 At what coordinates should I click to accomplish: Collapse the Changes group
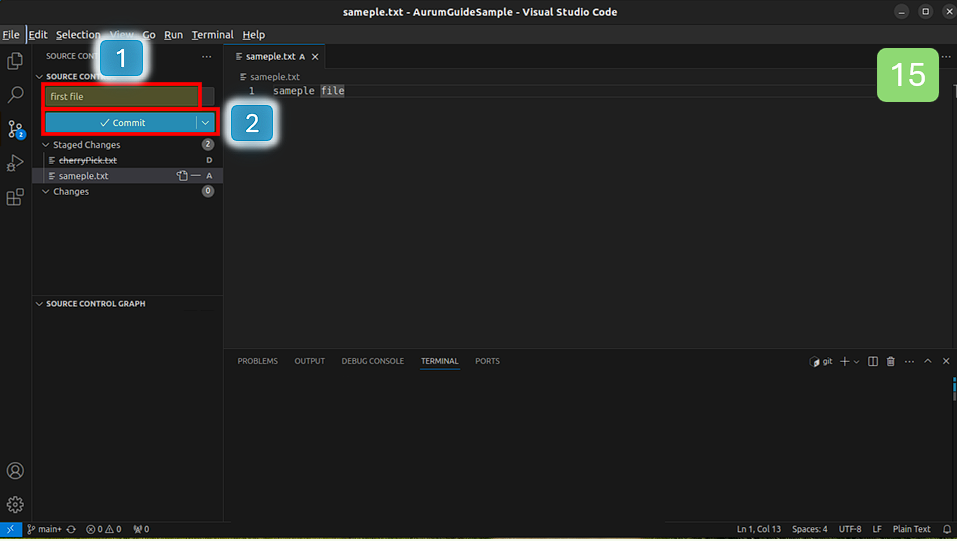pos(45,192)
